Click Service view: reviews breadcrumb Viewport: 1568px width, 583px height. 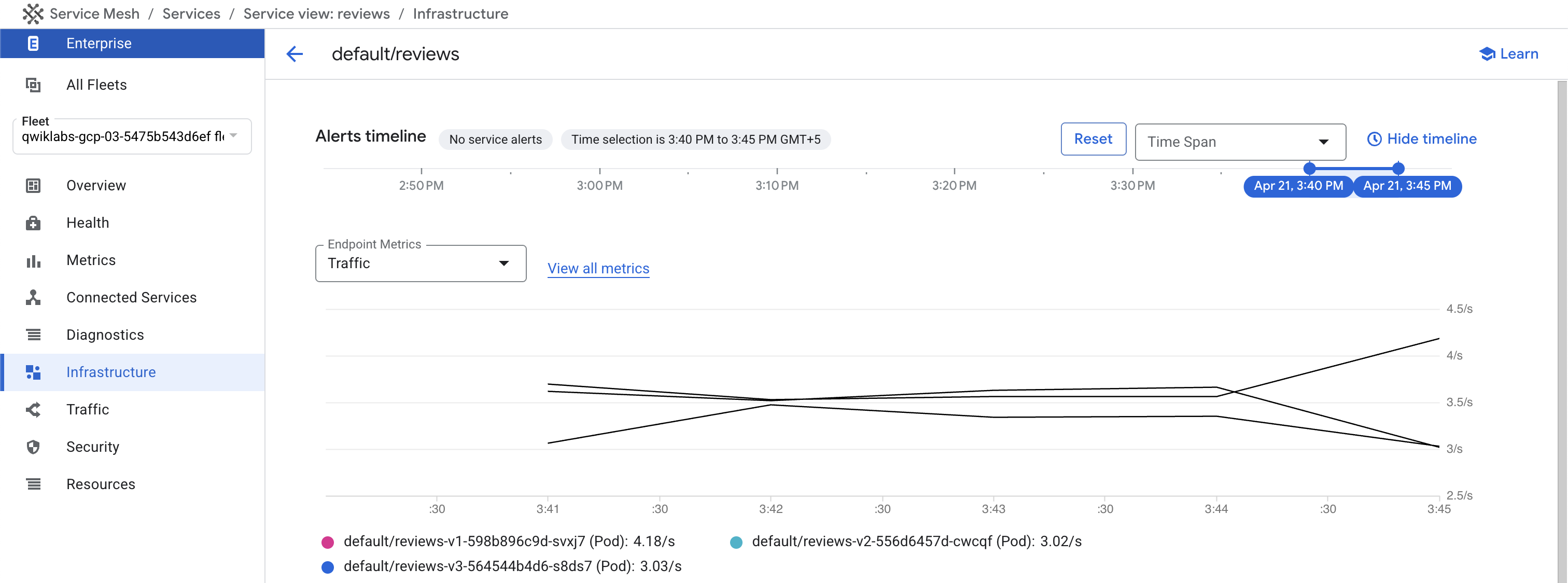click(316, 13)
